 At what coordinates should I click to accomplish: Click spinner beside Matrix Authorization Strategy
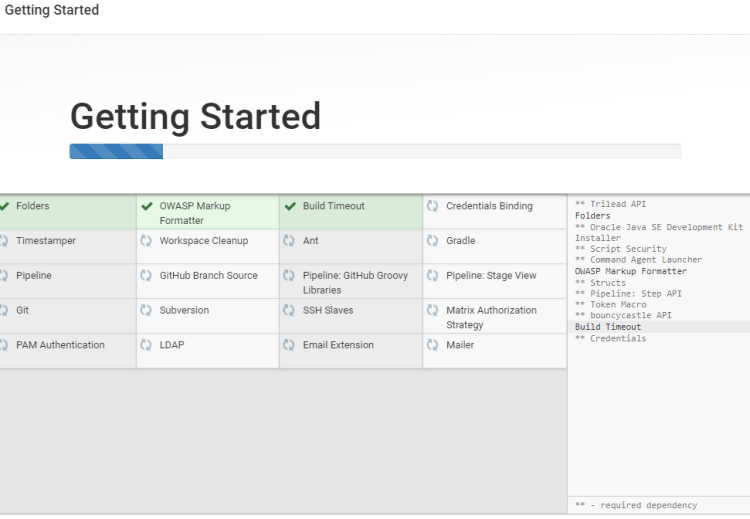432,310
